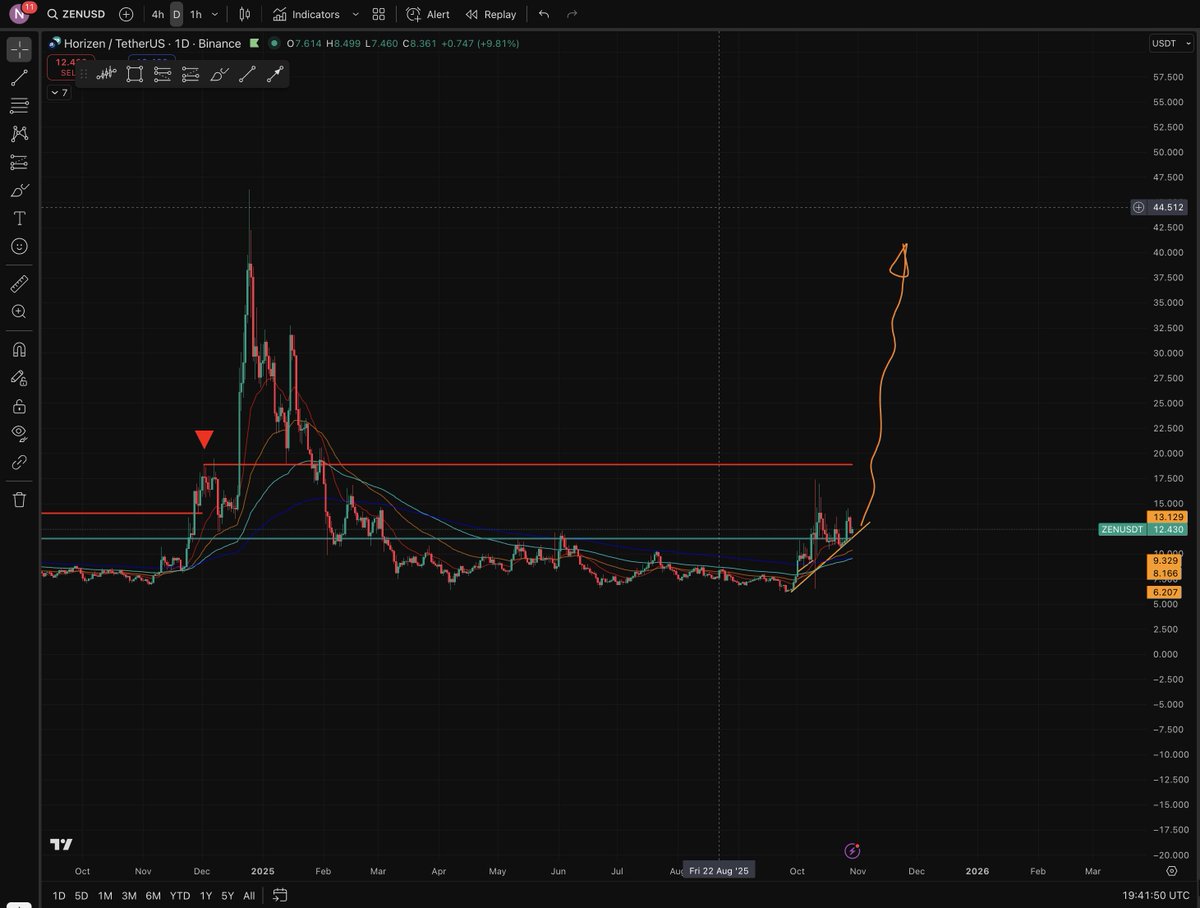Set the range to All
This screenshot has height=908, width=1200.
point(249,896)
